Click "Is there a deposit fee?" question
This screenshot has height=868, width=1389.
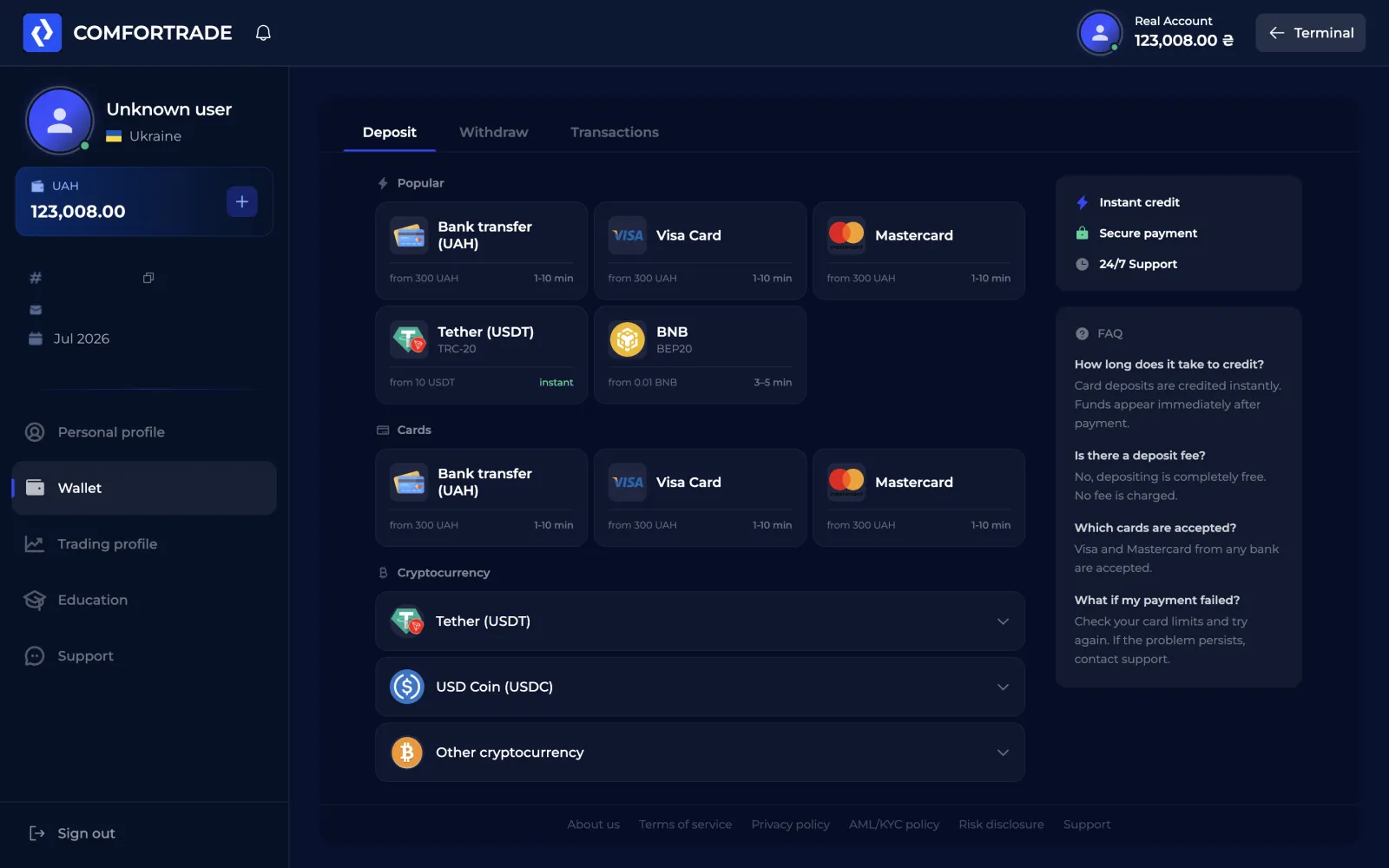(x=1140, y=456)
